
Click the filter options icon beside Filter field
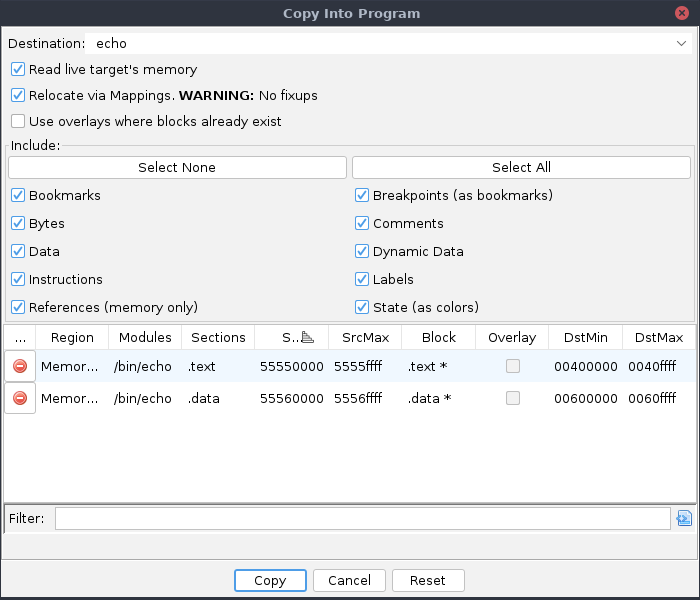684,518
